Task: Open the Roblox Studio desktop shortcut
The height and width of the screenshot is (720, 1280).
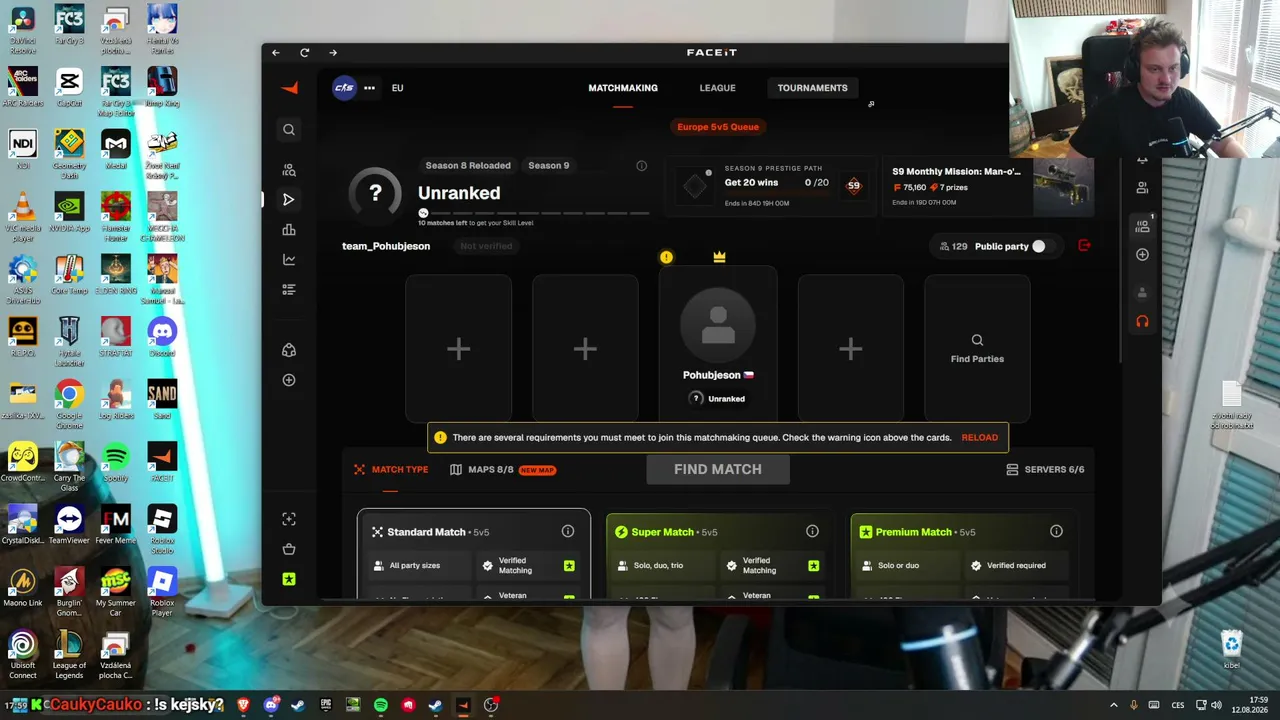Action: tap(162, 527)
